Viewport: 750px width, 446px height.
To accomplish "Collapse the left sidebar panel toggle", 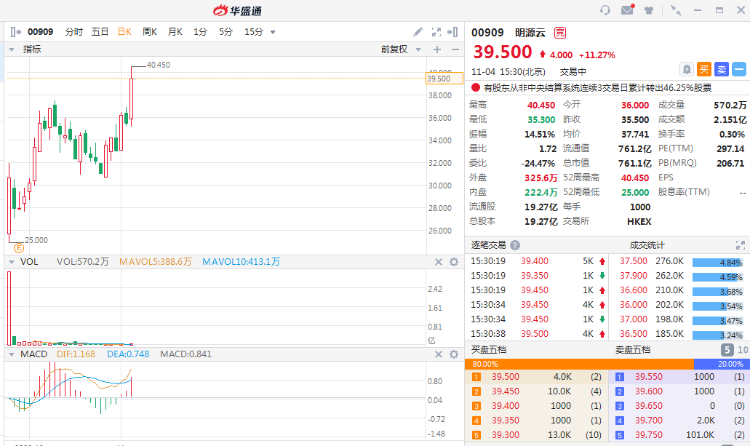I will pyautogui.click(x=14, y=32).
